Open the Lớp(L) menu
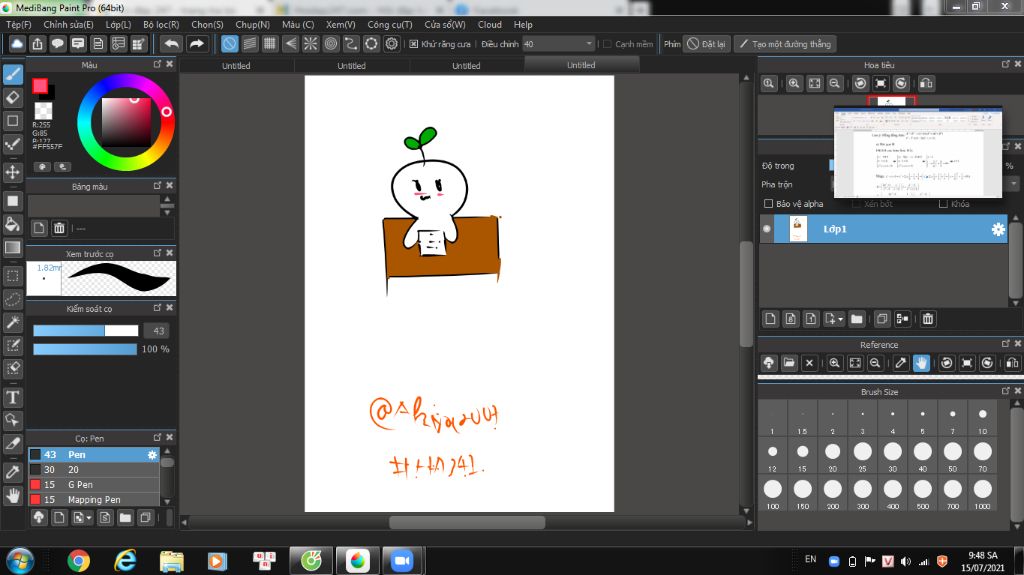Screen dimensions: 1024x575 (118, 24)
